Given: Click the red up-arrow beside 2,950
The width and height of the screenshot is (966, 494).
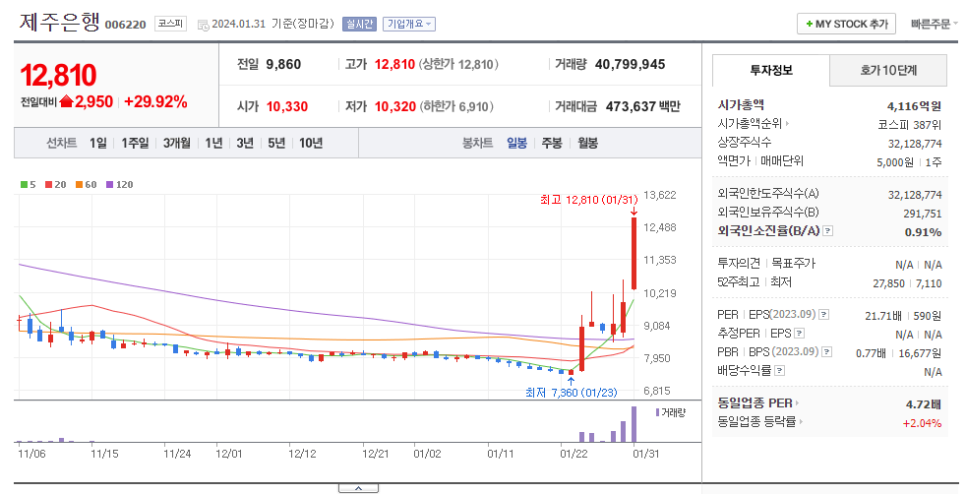Looking at the screenshot, I should tap(67, 102).
